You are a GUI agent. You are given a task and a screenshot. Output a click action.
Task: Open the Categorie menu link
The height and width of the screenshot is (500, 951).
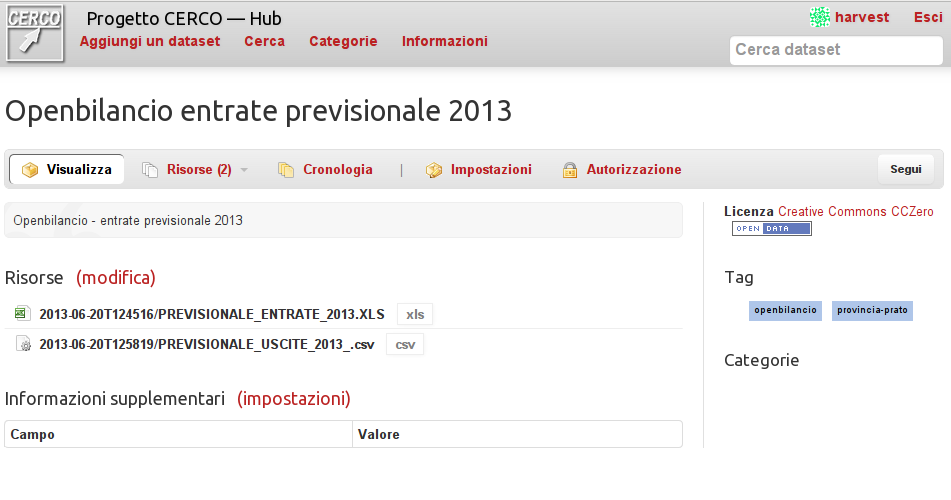pos(343,41)
